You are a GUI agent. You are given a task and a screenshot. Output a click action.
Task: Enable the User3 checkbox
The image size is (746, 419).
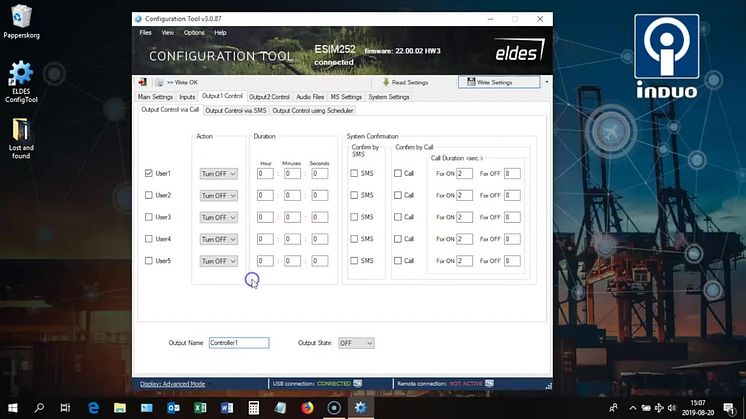tap(148, 217)
